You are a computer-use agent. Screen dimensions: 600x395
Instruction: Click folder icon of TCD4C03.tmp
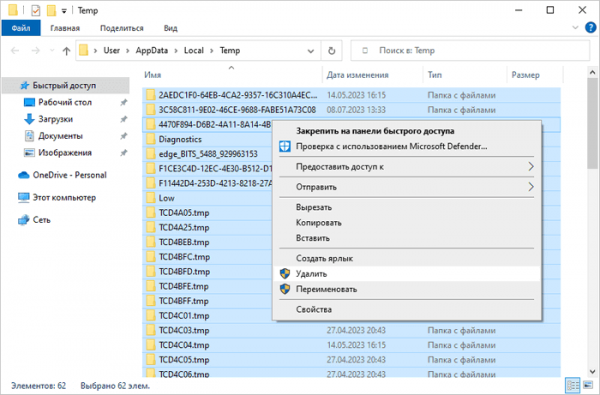tap(151, 330)
